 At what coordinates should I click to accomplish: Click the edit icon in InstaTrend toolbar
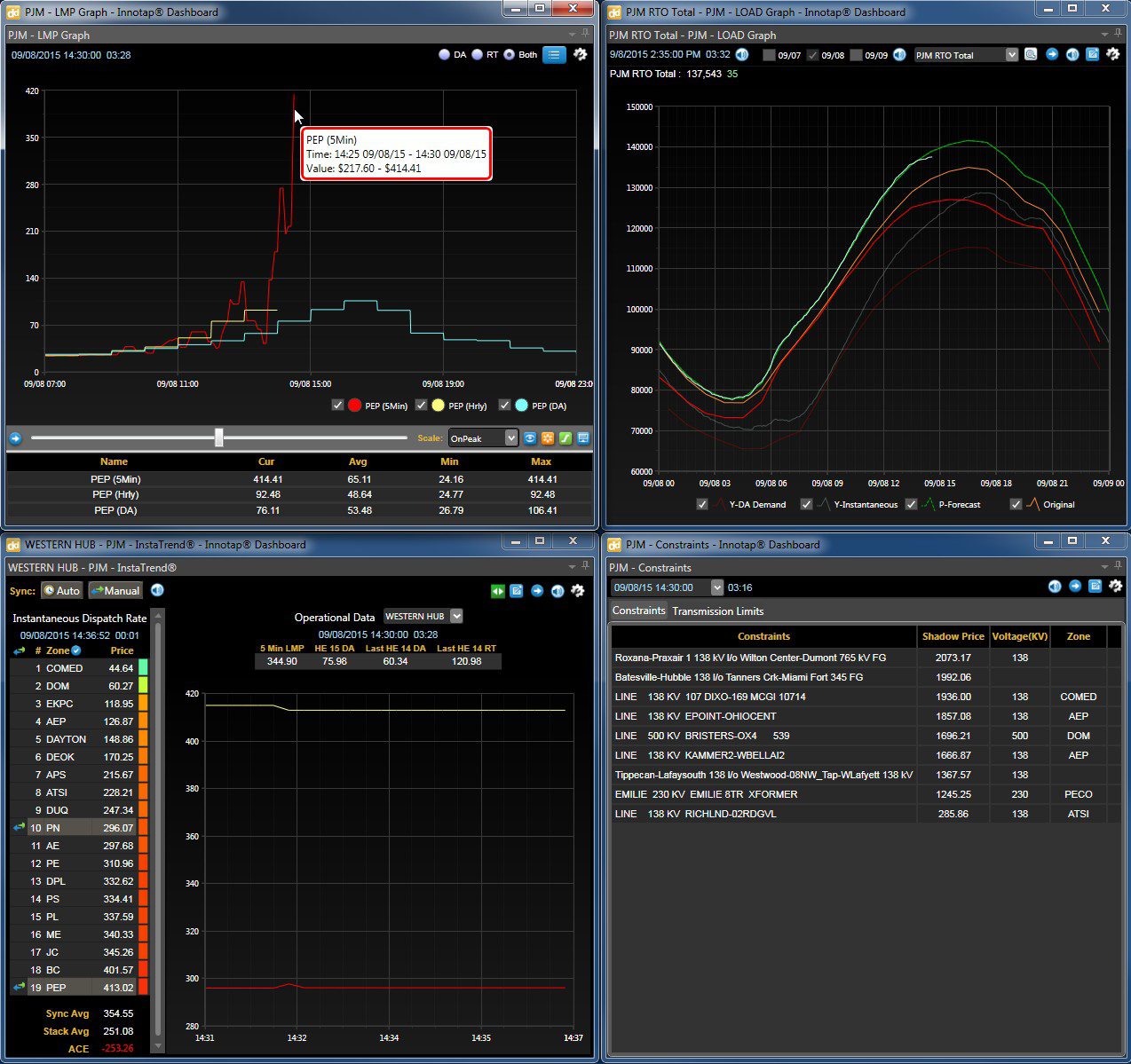pyautogui.click(x=517, y=591)
